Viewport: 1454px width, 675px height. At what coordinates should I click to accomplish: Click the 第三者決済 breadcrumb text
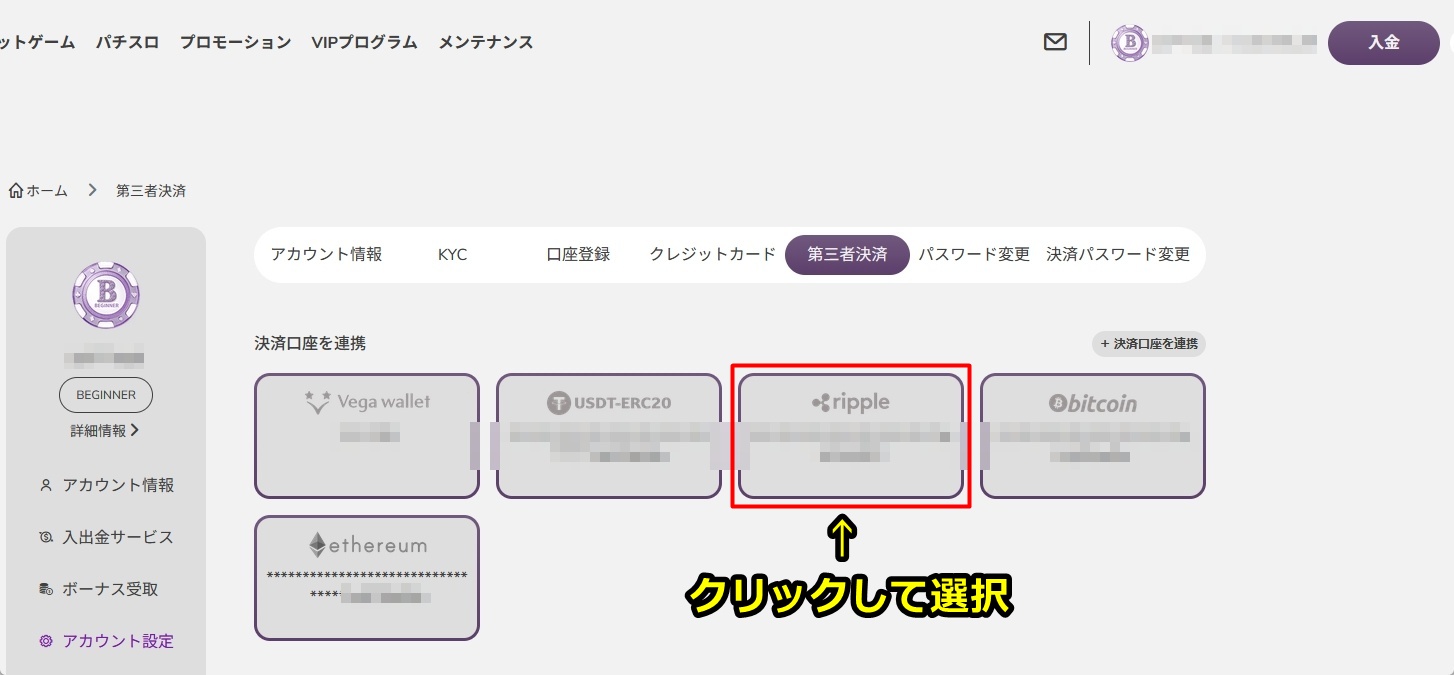click(x=151, y=190)
